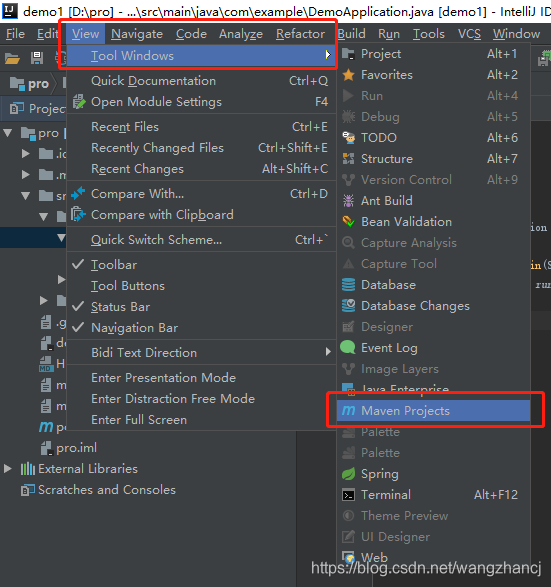The height and width of the screenshot is (587, 551).
Task: Expand the External Libraries node
Action: coord(7,469)
